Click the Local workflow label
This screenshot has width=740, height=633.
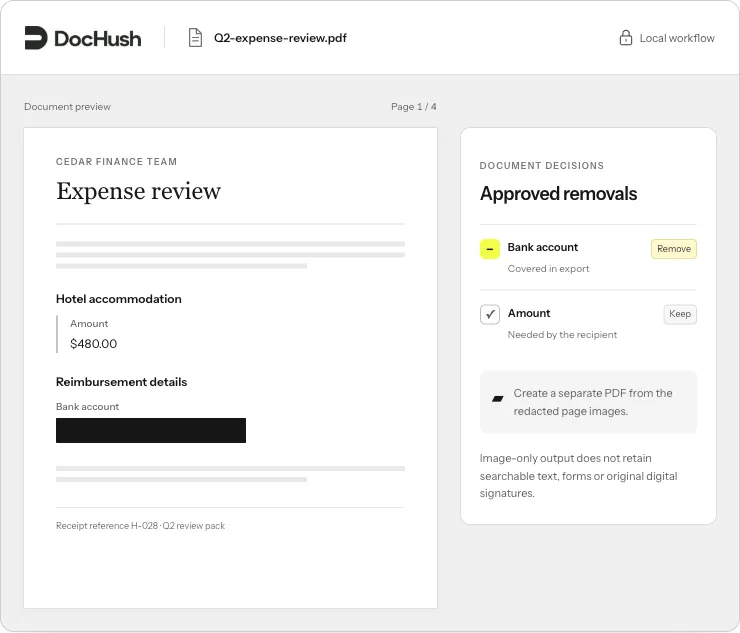click(x=677, y=38)
